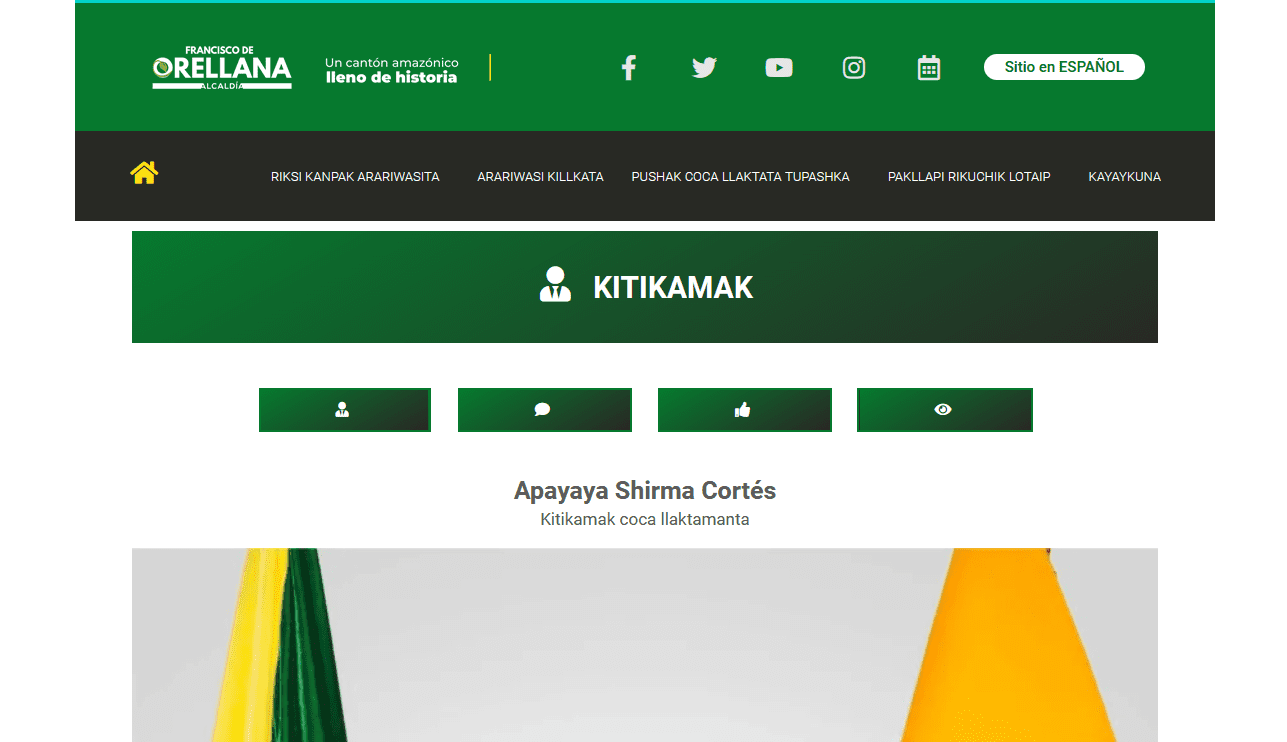Open the calendar events icon
This screenshot has height=742, width=1287.
point(929,68)
